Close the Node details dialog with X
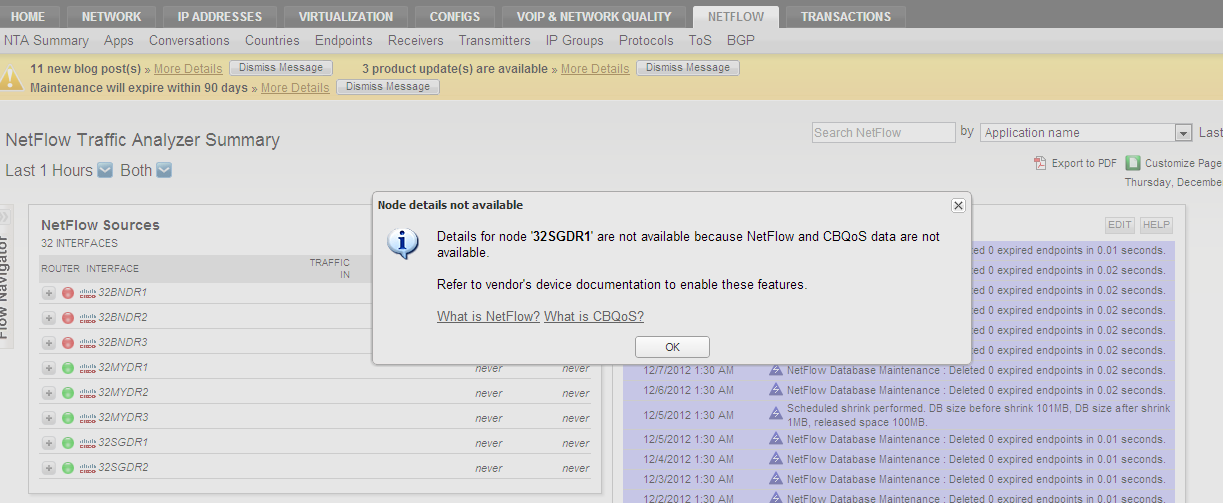Viewport: 1223px width, 503px height. point(958,205)
